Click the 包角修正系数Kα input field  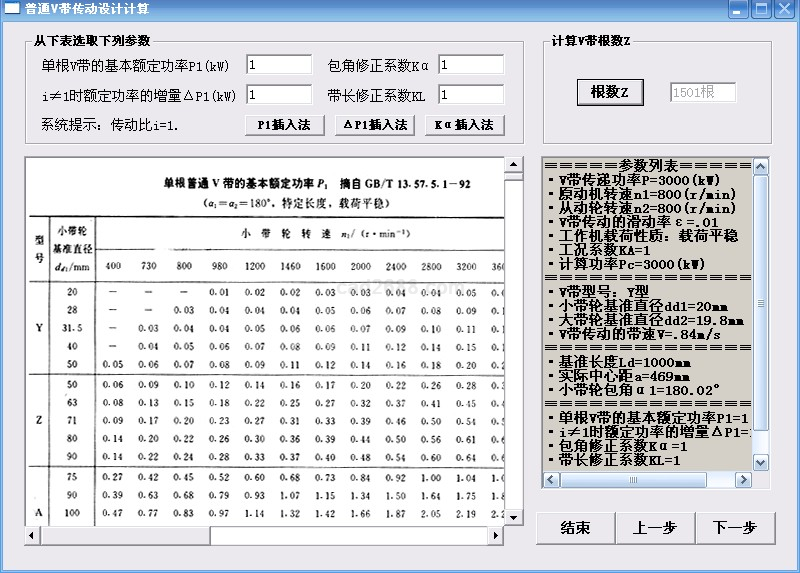pyautogui.click(x=470, y=65)
